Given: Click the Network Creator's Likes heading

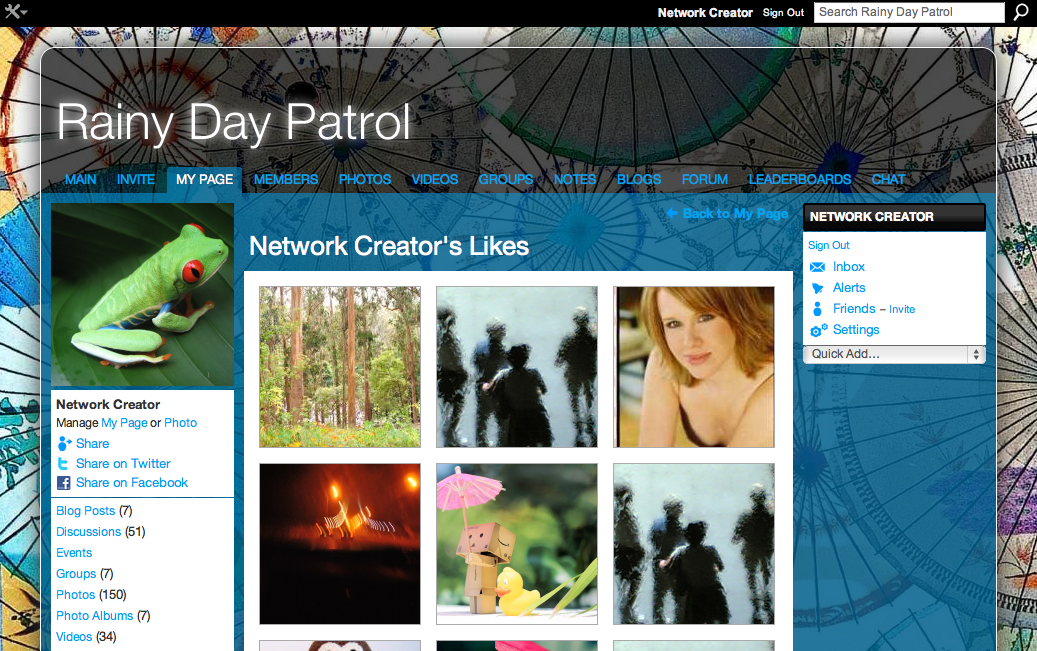Looking at the screenshot, I should (389, 246).
